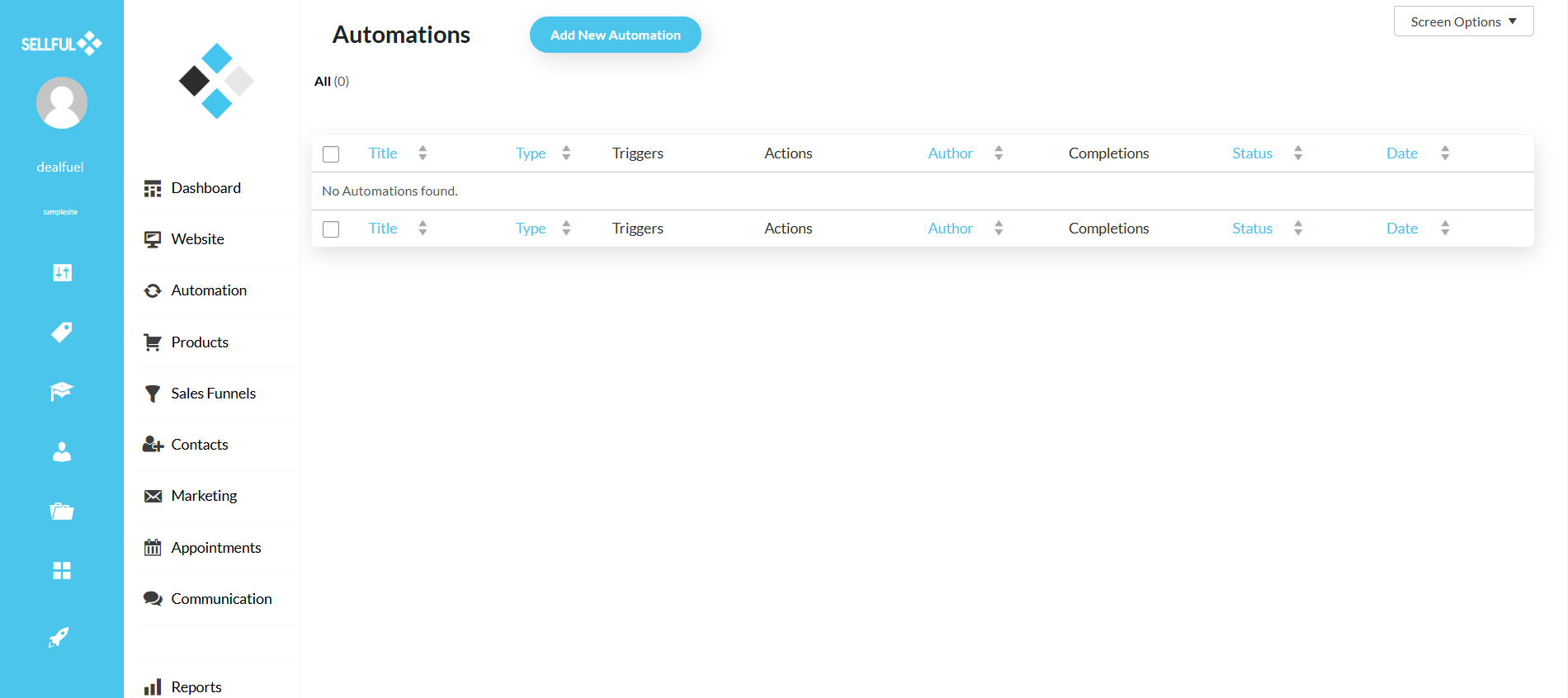
Task: Open the Appointments menu item
Action: tap(215, 548)
